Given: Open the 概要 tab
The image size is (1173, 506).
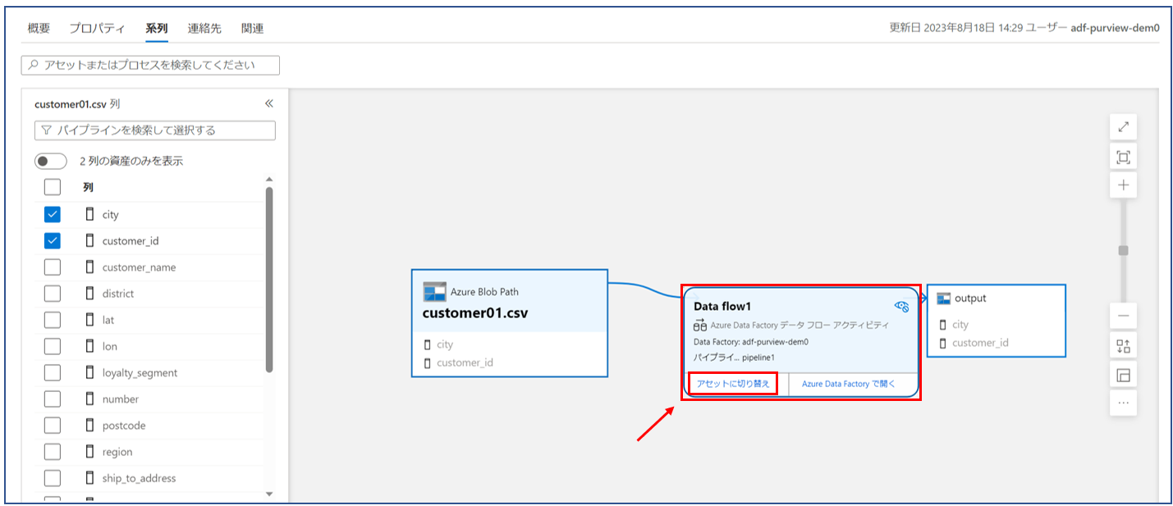Looking at the screenshot, I should pos(39,28).
